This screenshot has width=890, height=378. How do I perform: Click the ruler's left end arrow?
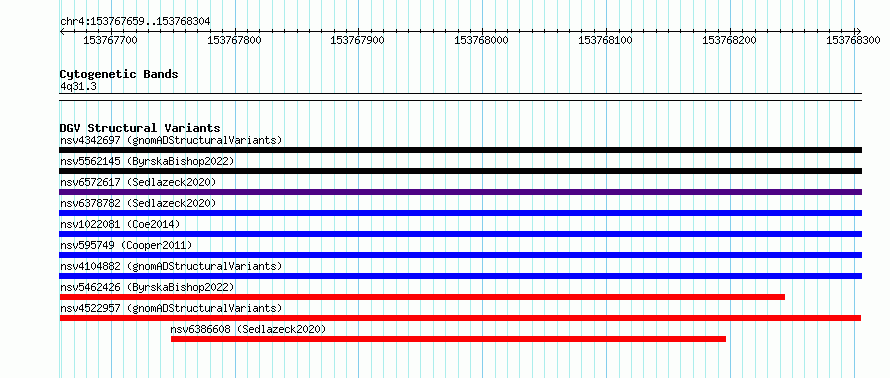coord(62,31)
